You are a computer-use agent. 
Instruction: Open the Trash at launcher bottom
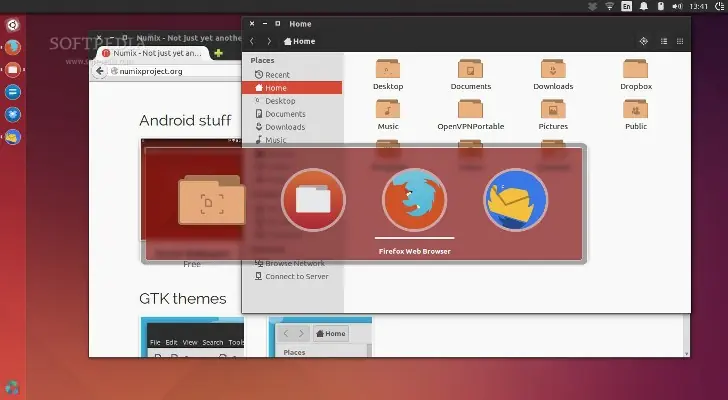[13, 387]
